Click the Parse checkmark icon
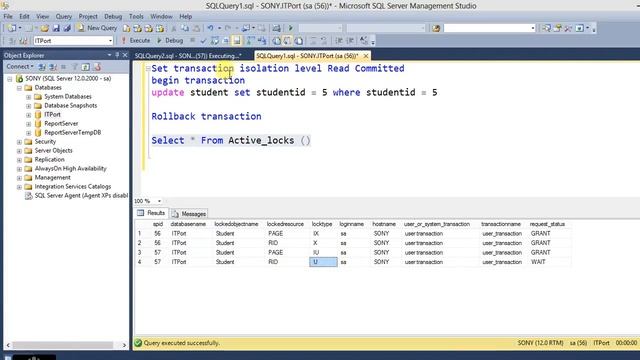640x360 pixels. pyautogui.click(x=203, y=40)
